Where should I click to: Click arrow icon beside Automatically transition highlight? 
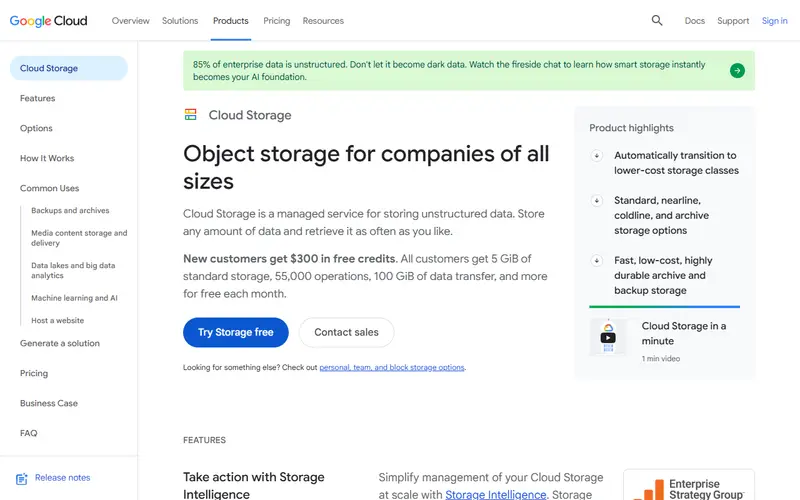[x=596, y=156]
